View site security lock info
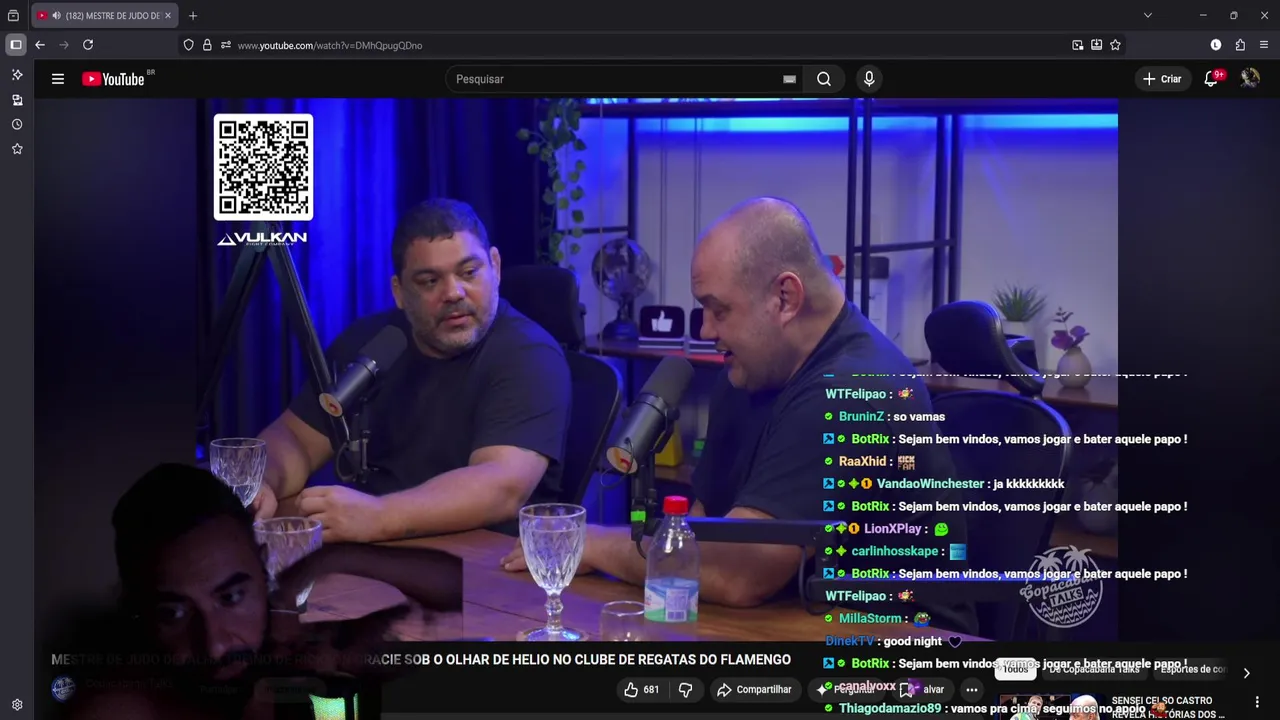Viewport: 1280px width, 720px height. point(207,45)
